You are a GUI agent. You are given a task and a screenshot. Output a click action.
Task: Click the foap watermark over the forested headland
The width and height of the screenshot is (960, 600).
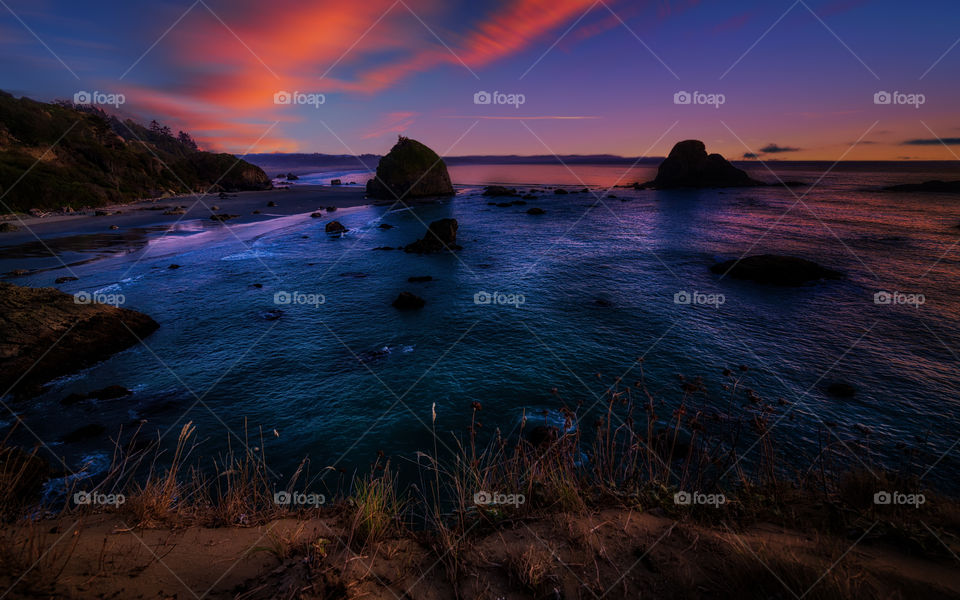pyautogui.click(x=99, y=99)
